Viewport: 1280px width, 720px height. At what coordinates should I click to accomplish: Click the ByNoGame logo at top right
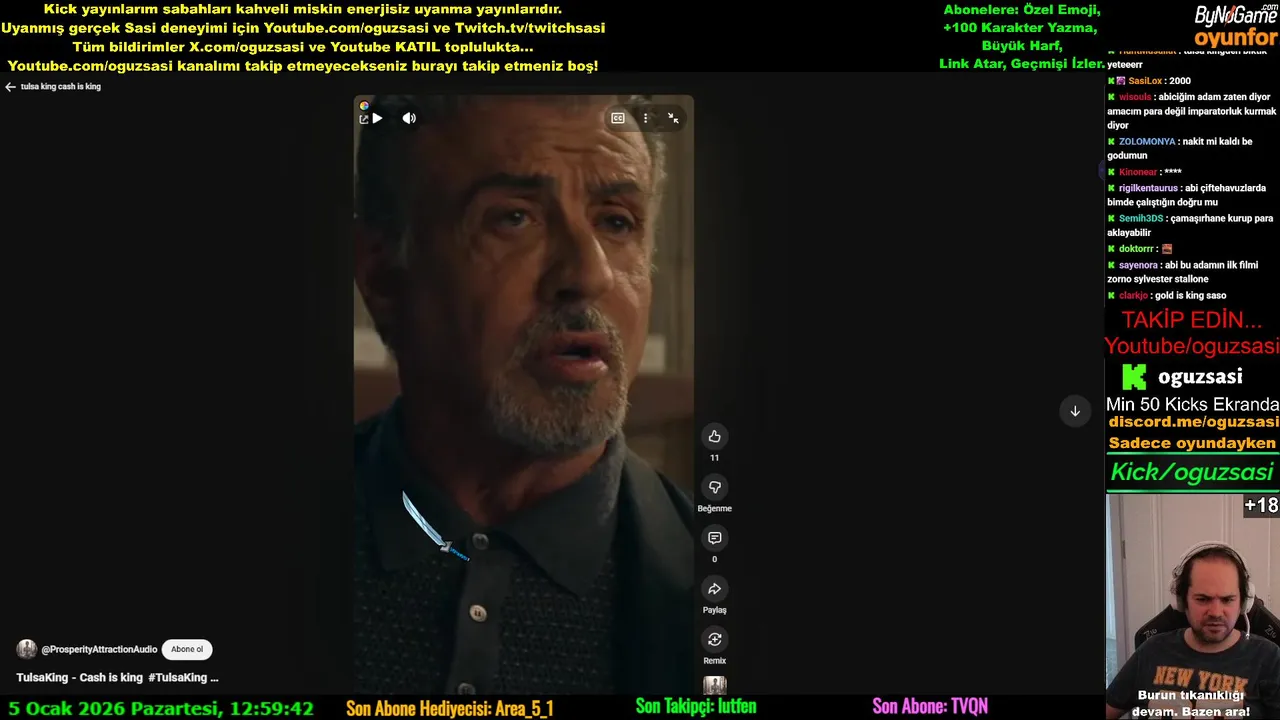point(1236,15)
